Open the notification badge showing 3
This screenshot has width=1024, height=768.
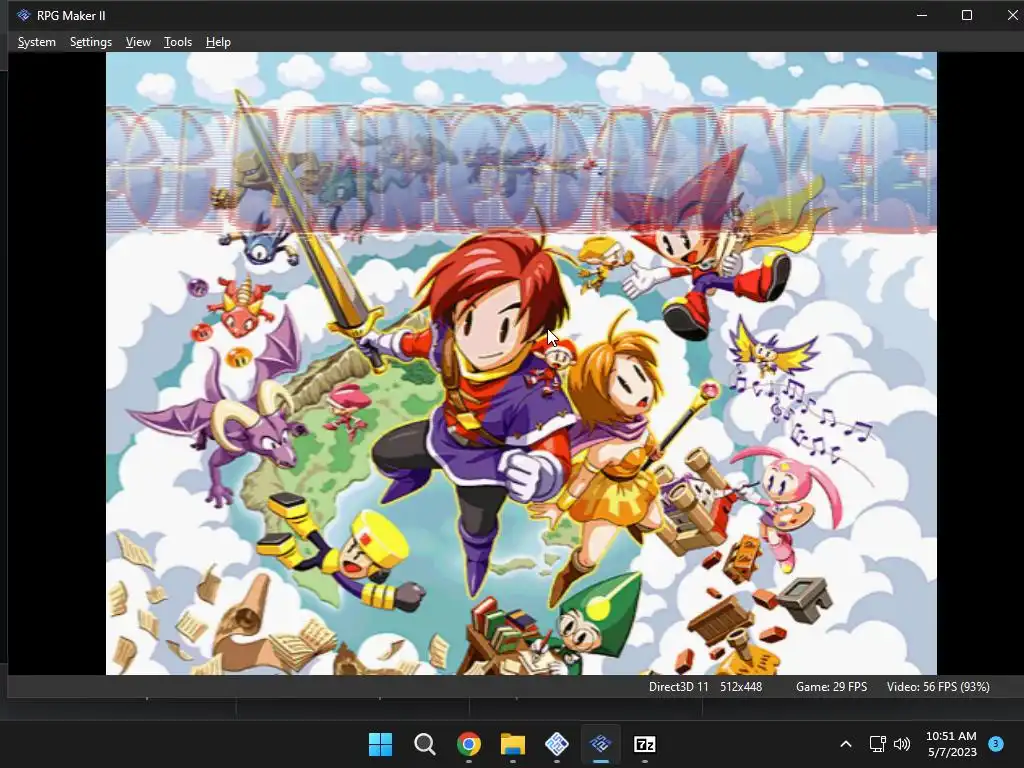pos(996,743)
